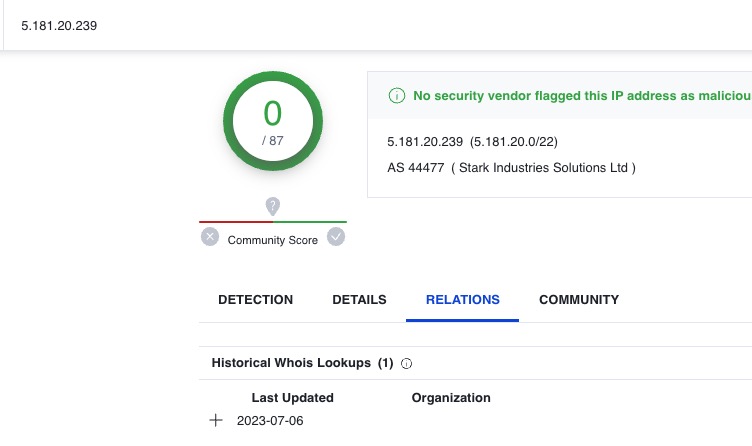Click the Community Score label
The image size is (752, 446).
pos(272,240)
